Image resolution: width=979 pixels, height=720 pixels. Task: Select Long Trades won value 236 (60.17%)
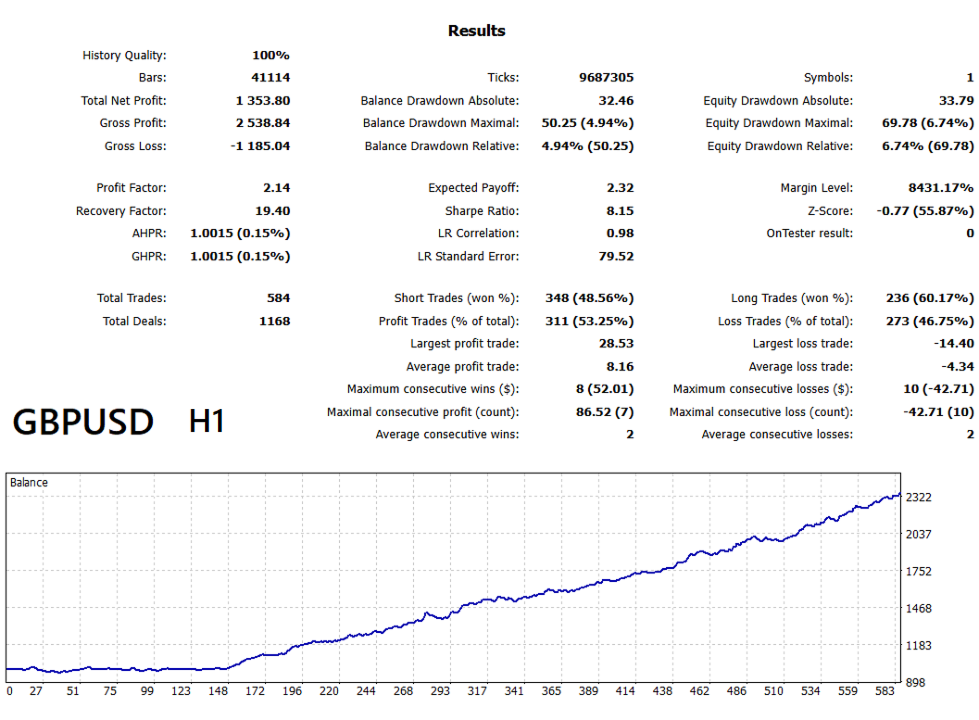click(930, 298)
